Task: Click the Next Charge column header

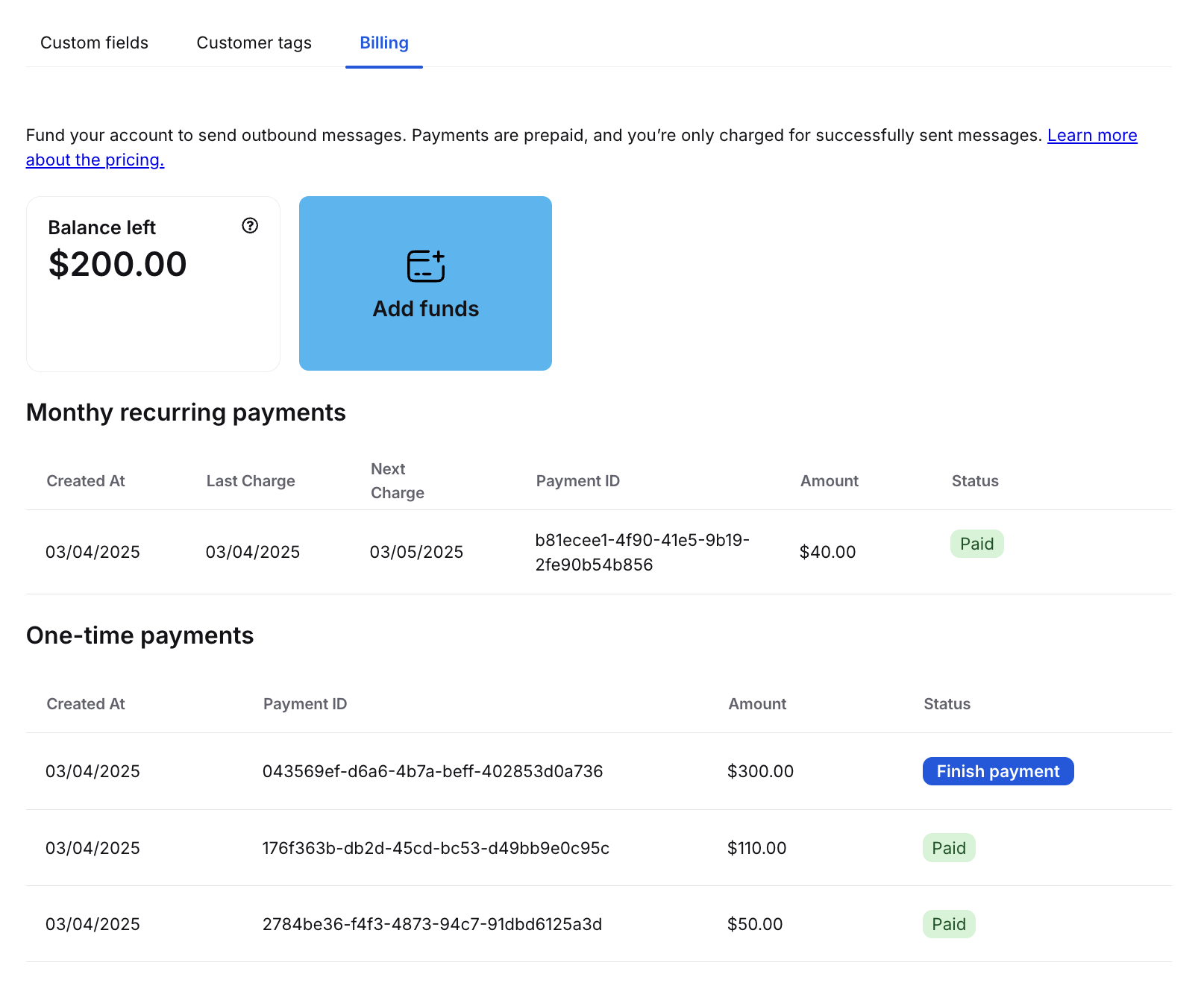Action: [x=397, y=481]
